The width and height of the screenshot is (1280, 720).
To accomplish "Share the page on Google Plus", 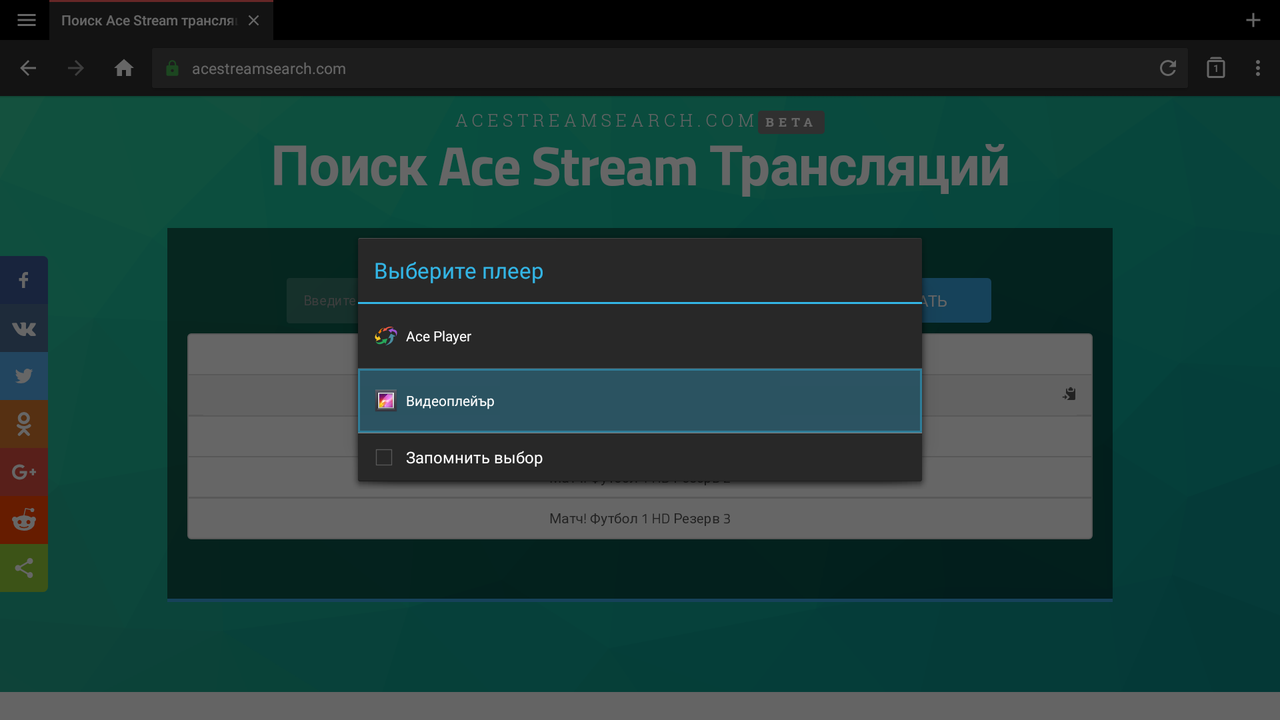I will 24,472.
